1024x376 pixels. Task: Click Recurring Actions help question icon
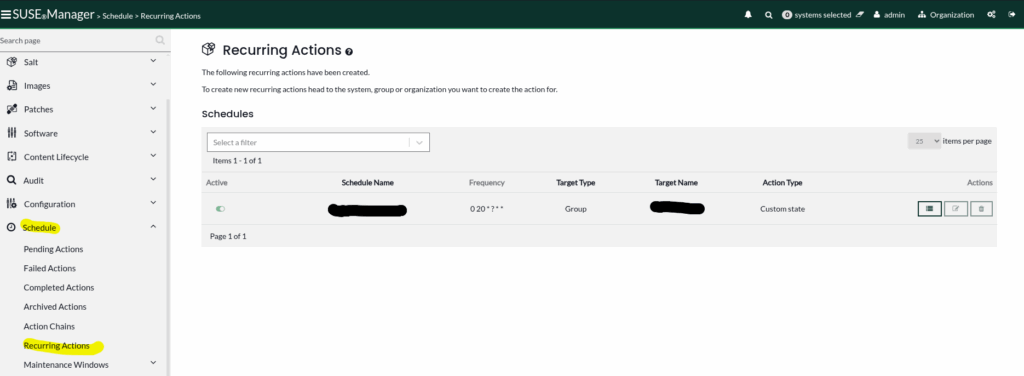(349, 52)
